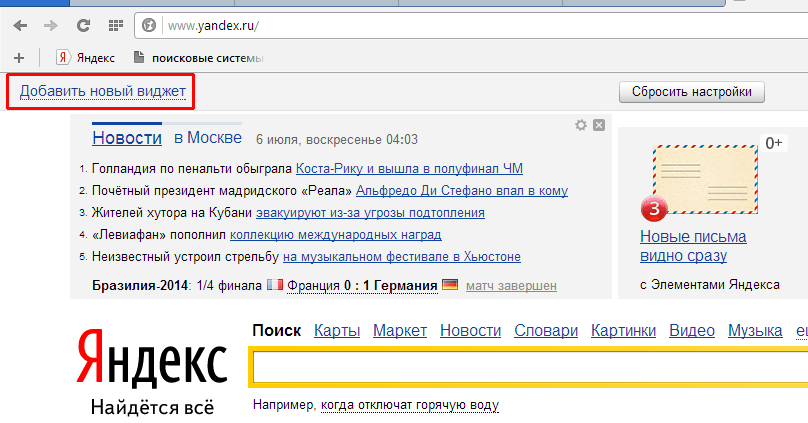
Task: Select the Новости tab in the widget
Action: pyautogui.click(x=127, y=138)
